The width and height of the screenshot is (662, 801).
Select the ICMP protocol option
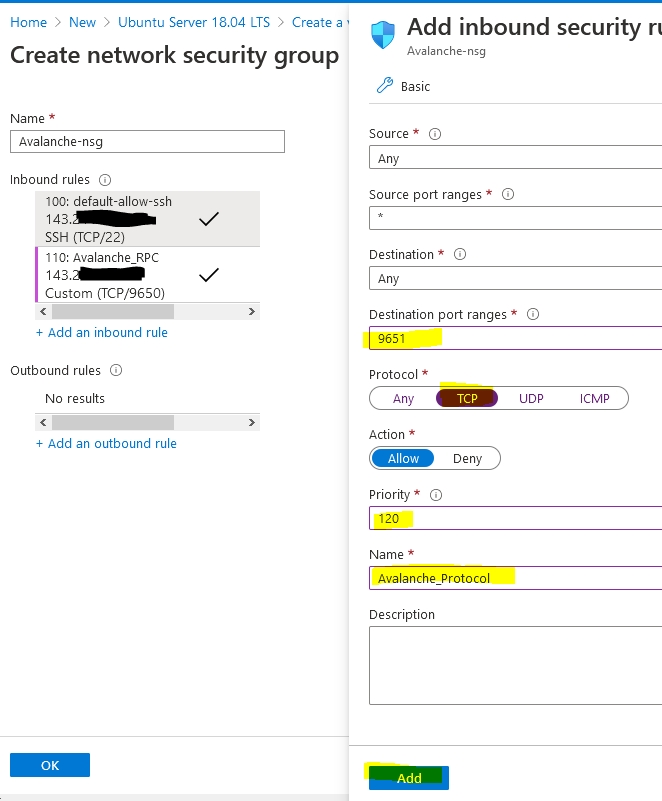595,398
